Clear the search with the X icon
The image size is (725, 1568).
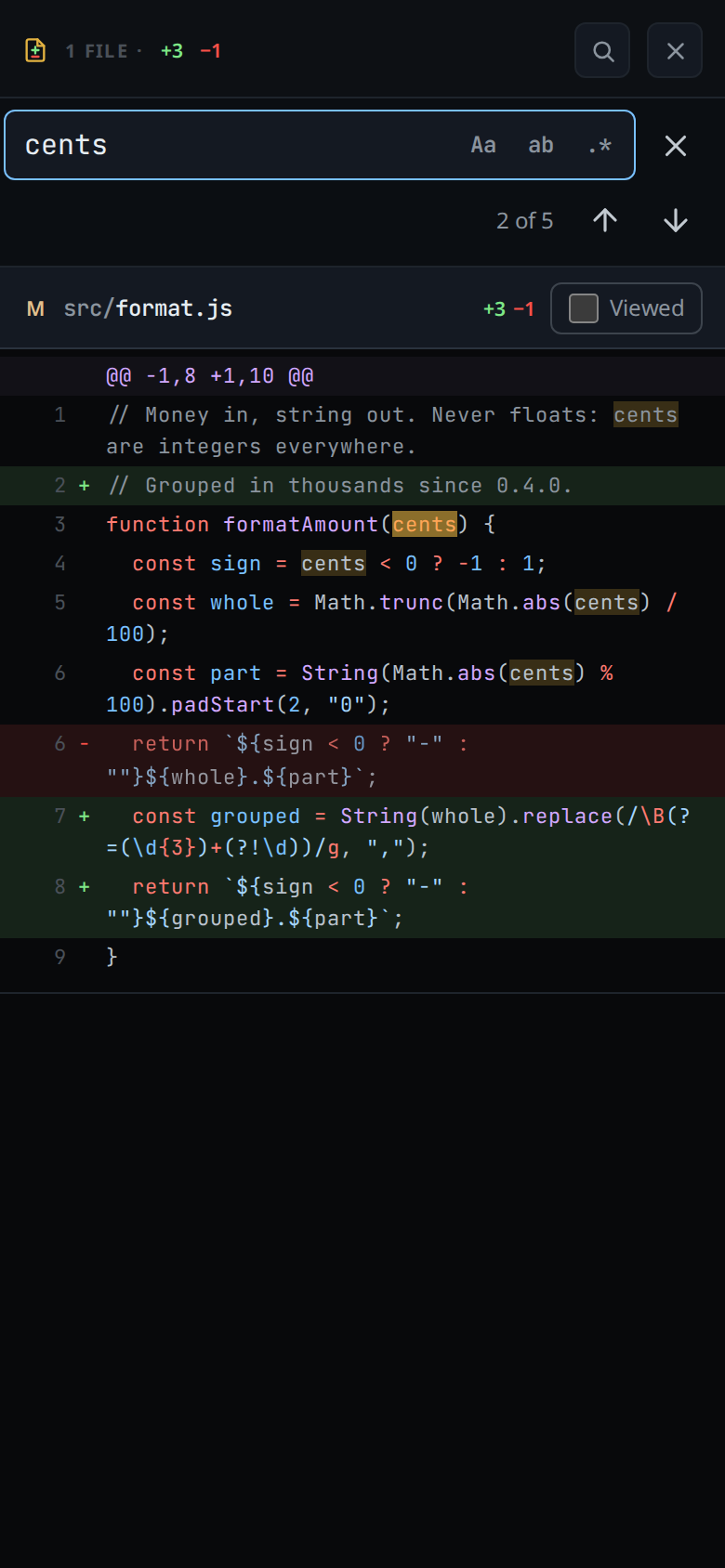coord(676,146)
